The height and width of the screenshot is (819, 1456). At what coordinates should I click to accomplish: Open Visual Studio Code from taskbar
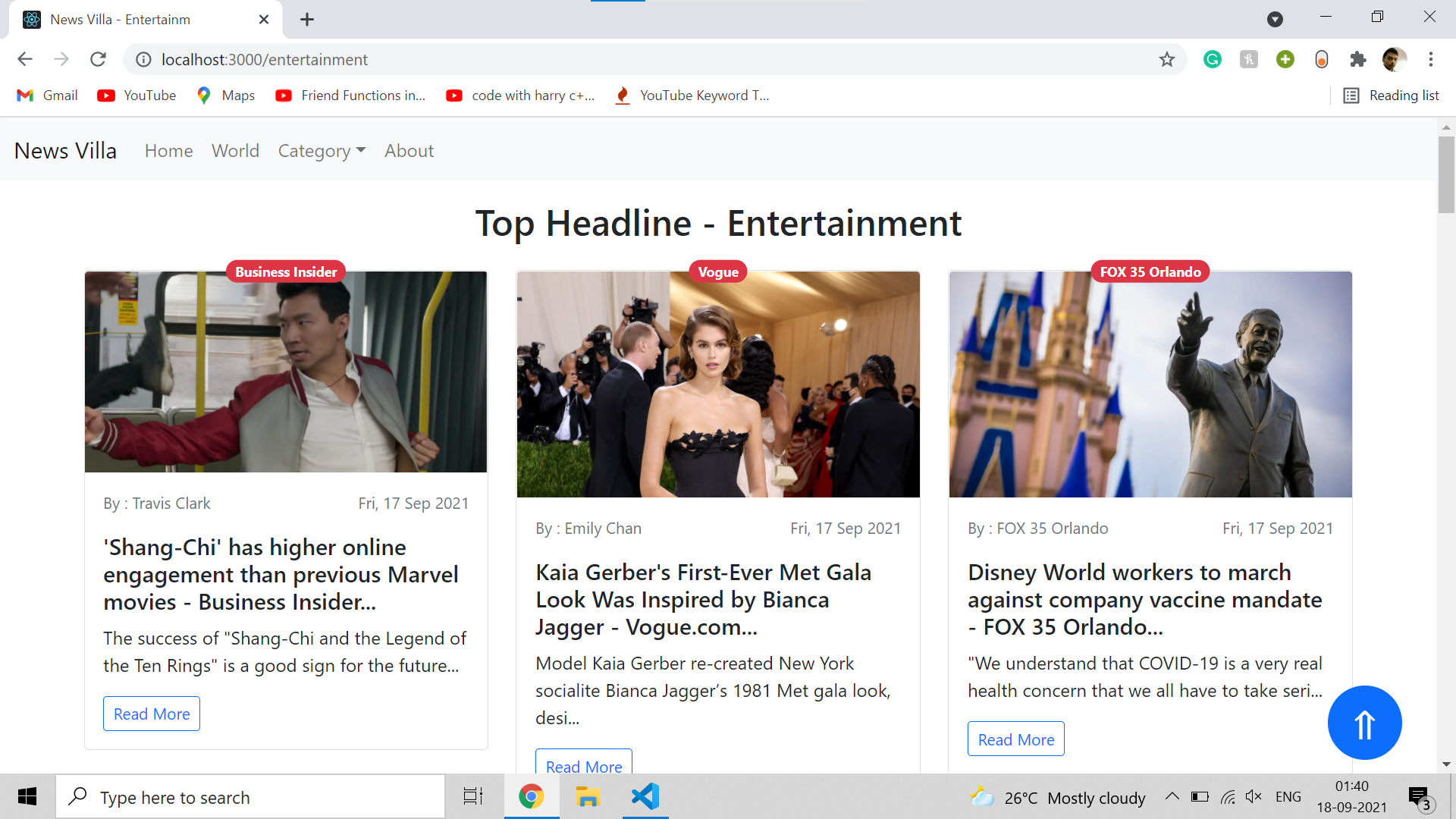coord(645,796)
